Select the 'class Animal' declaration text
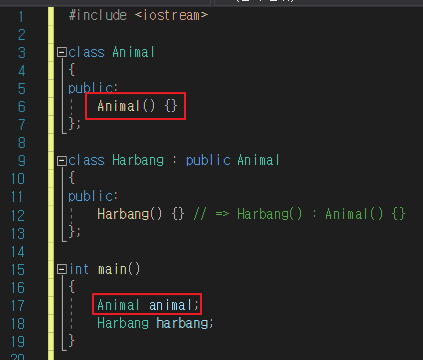Screen dimensions: 423x360 [111, 52]
